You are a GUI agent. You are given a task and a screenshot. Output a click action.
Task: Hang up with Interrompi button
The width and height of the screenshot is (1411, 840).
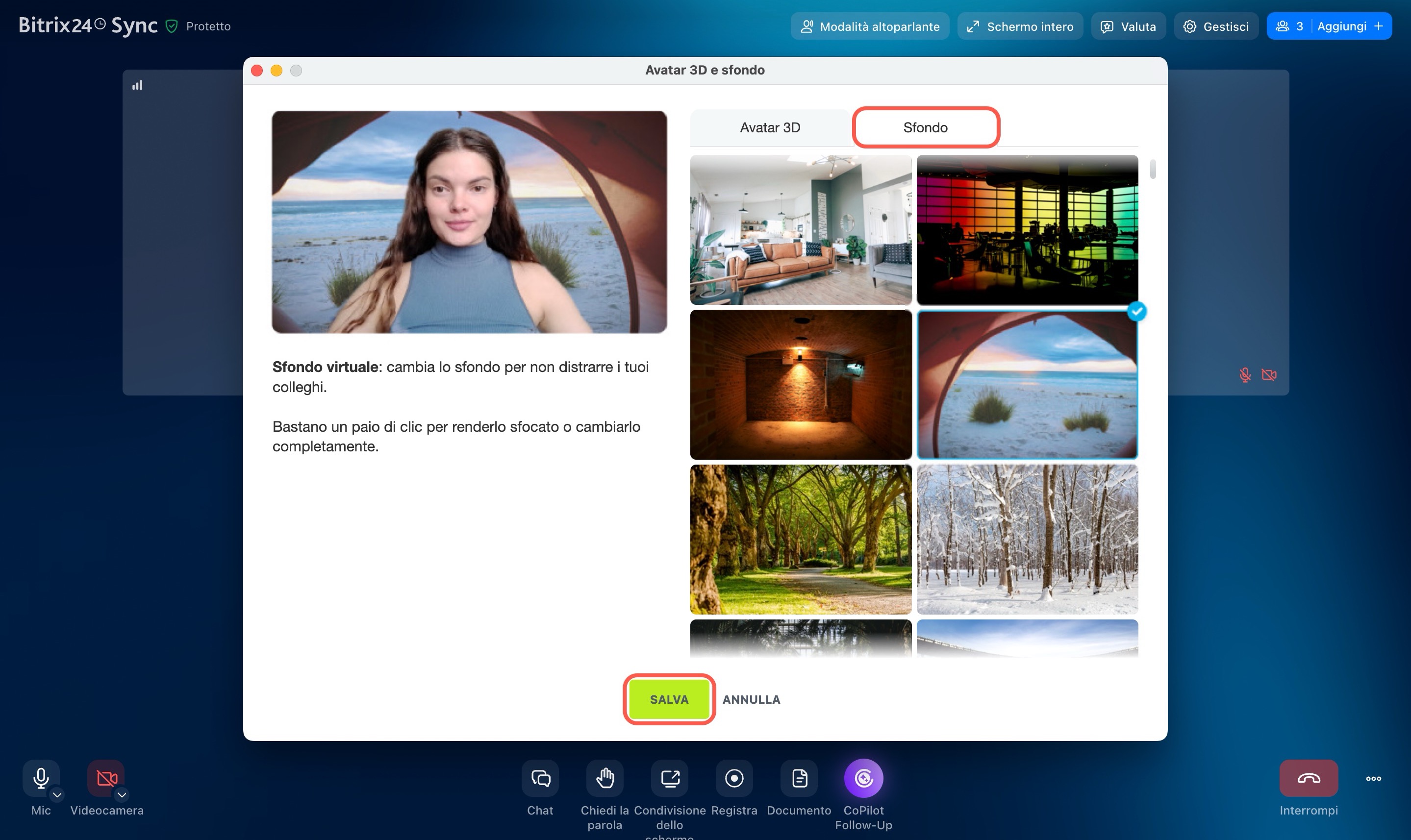click(x=1309, y=778)
